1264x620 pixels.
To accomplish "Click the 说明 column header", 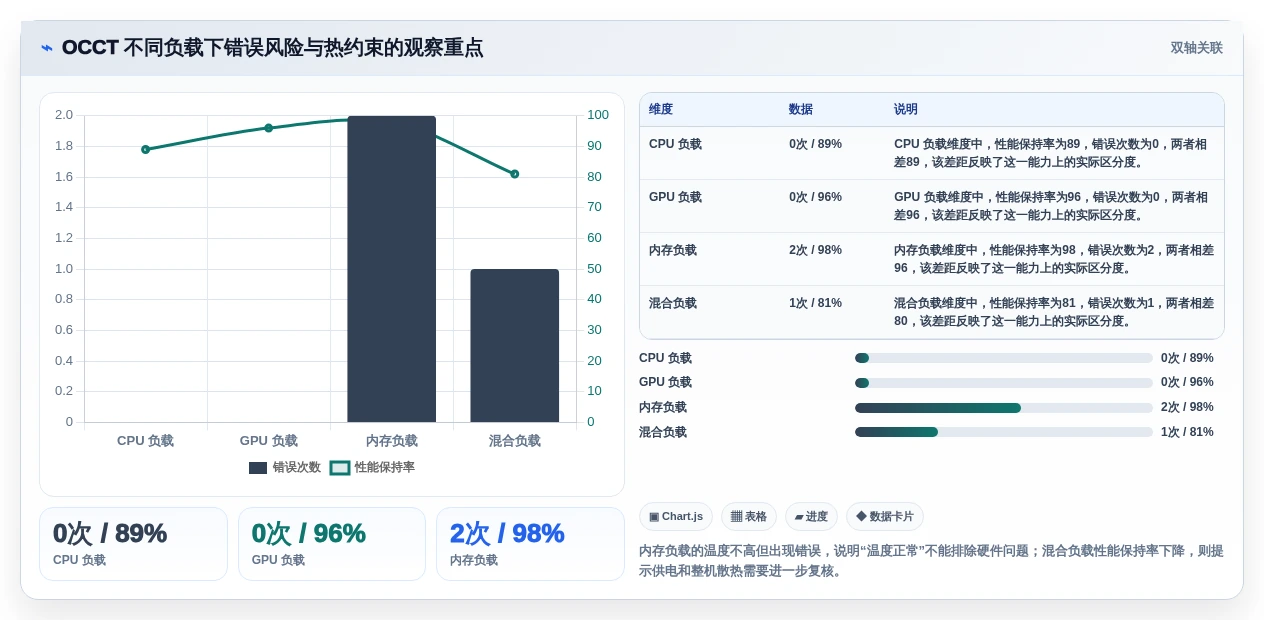I will [906, 110].
